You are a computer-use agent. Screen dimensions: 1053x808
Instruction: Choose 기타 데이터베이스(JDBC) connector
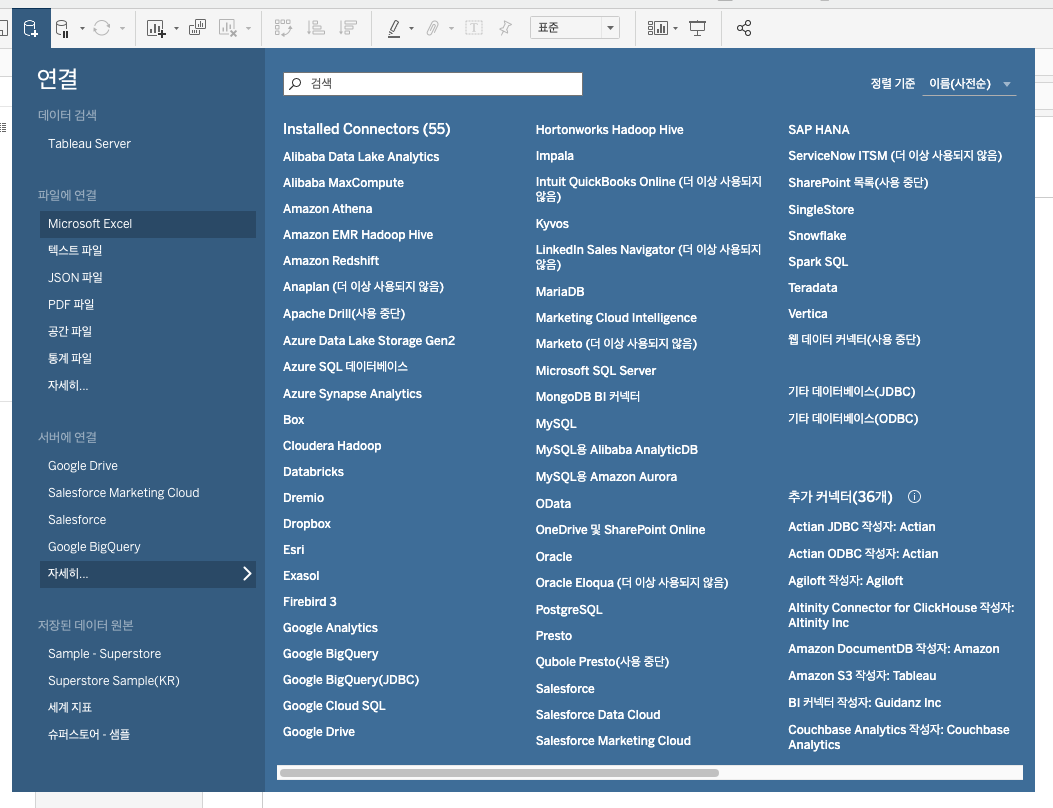coord(852,392)
